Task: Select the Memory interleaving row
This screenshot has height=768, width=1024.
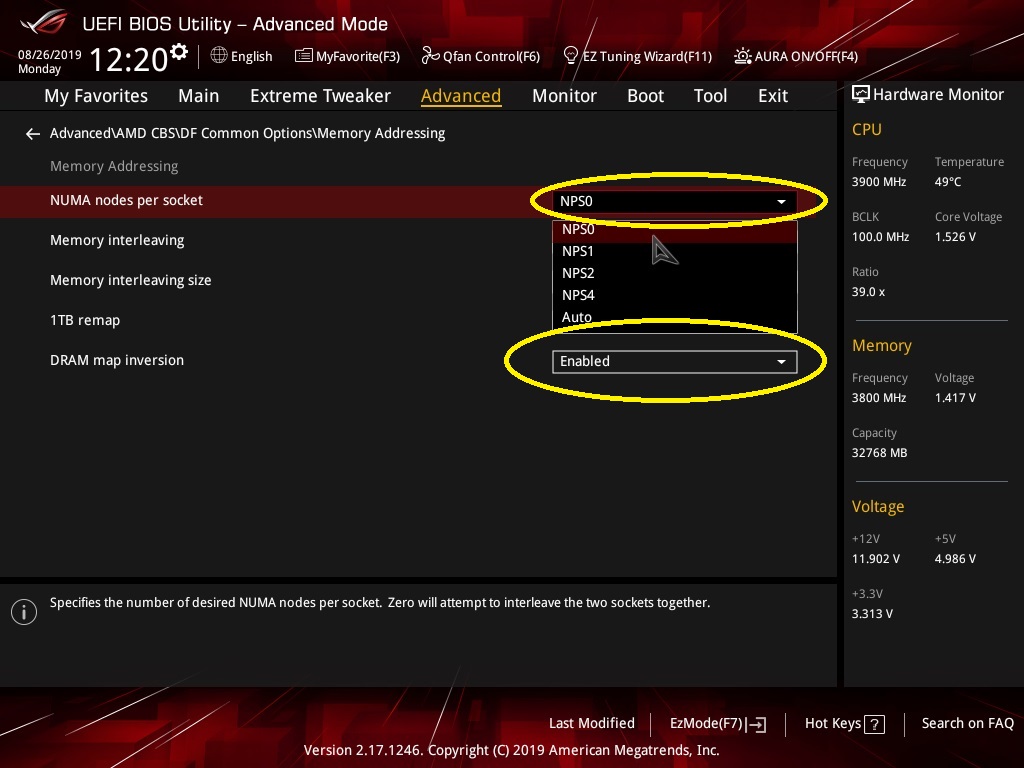Action: click(x=117, y=240)
